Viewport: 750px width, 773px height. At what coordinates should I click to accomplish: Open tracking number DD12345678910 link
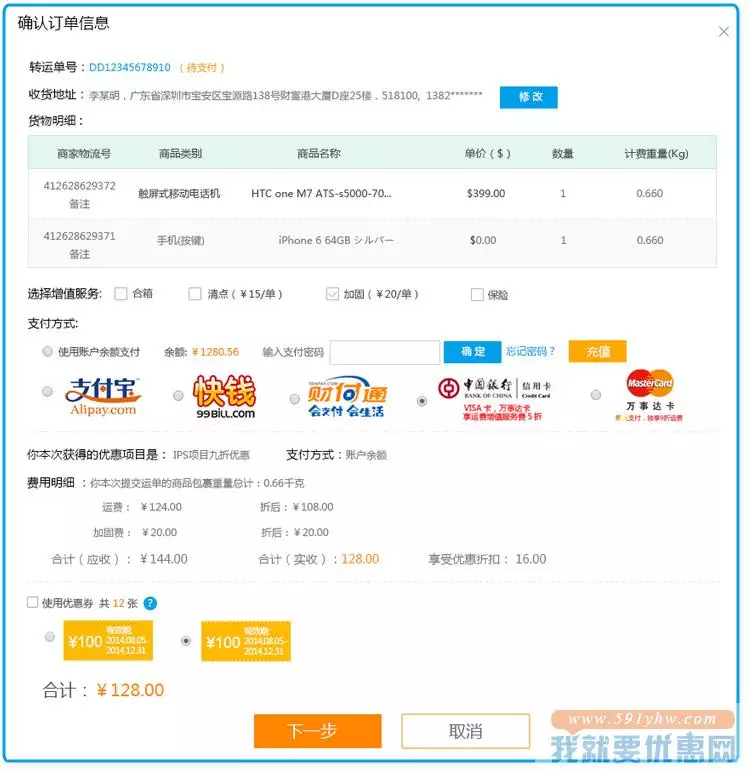click(130, 68)
